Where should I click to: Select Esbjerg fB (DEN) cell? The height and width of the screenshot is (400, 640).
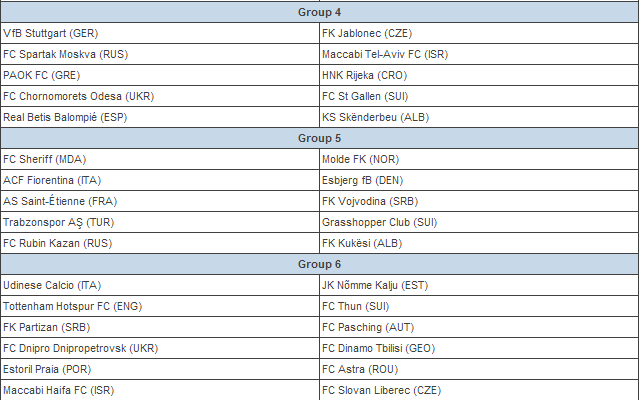[x=363, y=180]
